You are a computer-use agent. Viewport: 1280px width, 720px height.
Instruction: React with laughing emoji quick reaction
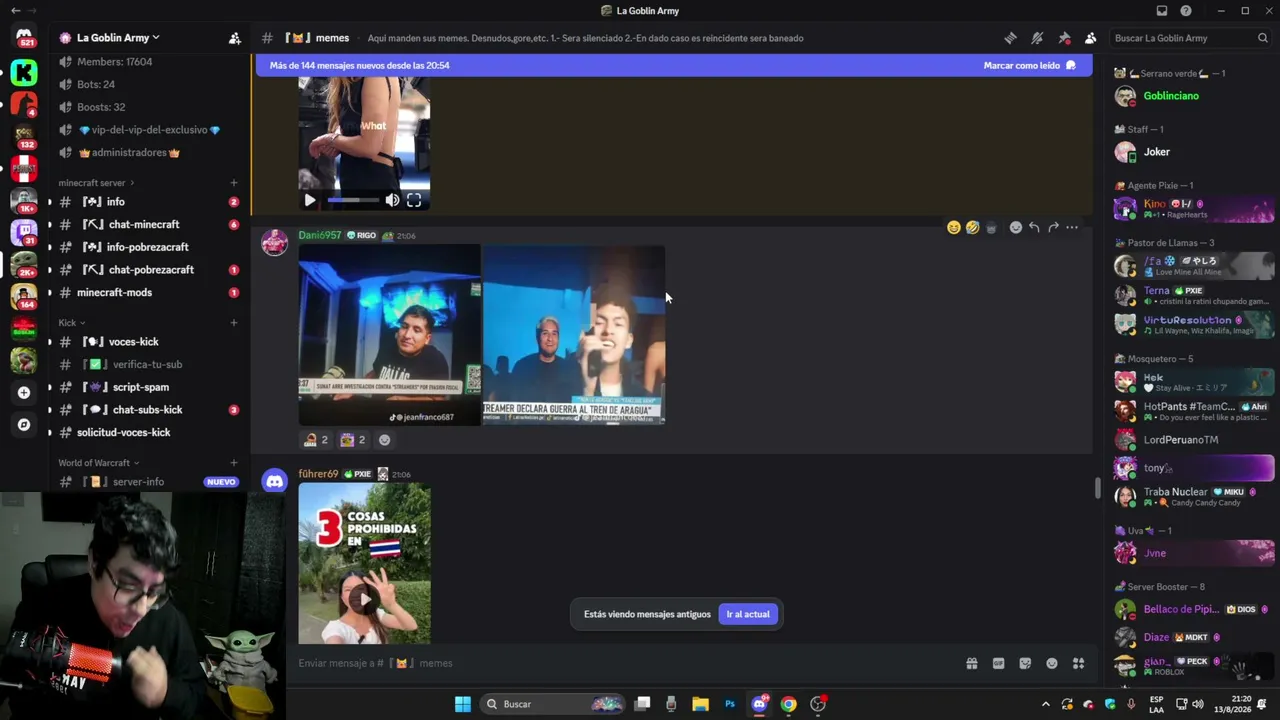pos(972,227)
